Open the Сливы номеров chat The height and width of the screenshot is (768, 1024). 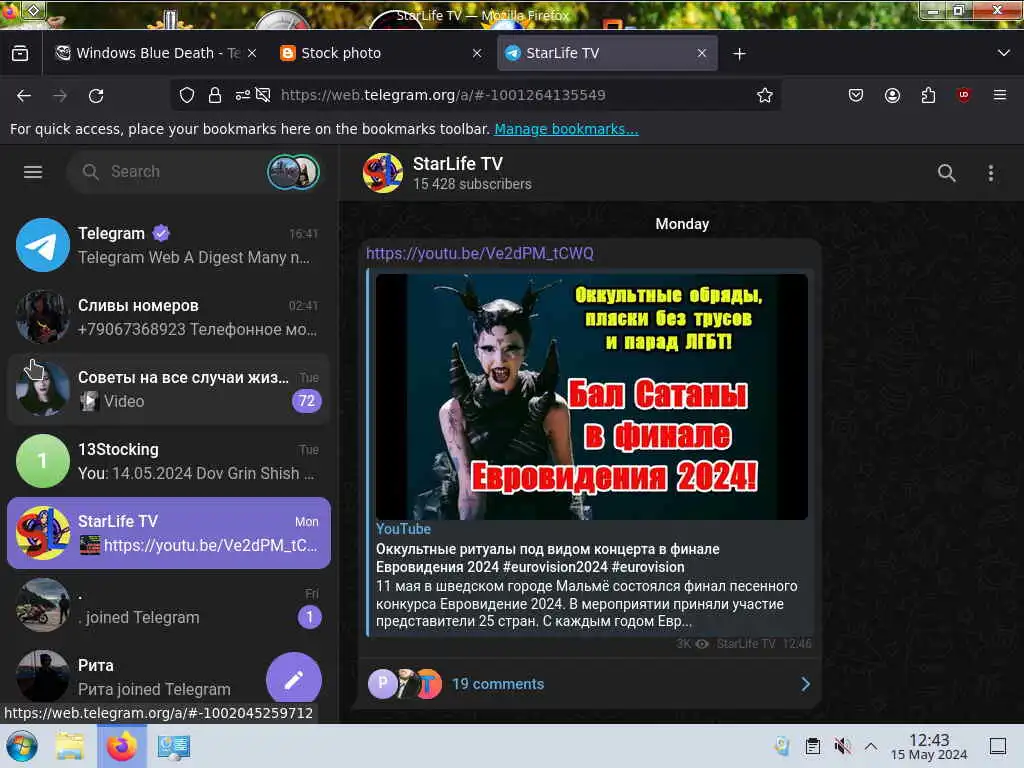[x=169, y=317]
